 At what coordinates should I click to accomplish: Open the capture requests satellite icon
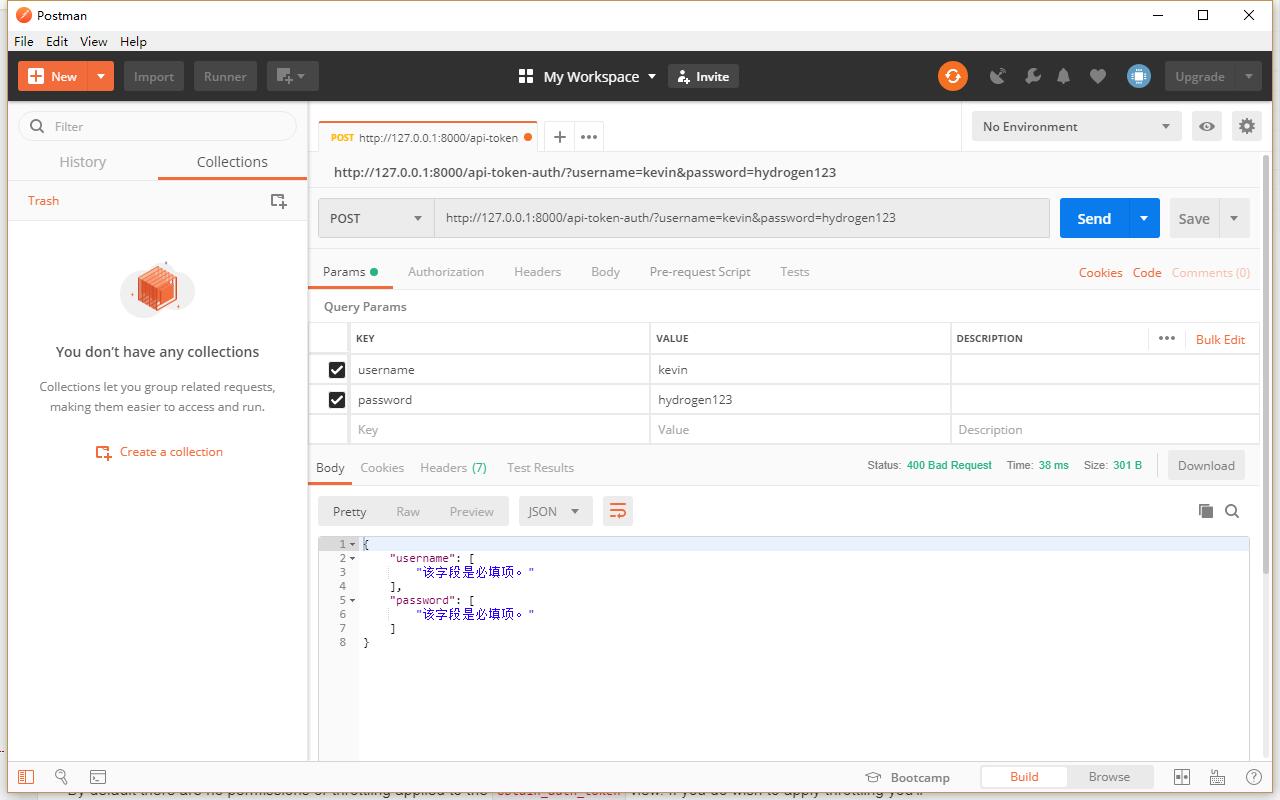coord(997,76)
